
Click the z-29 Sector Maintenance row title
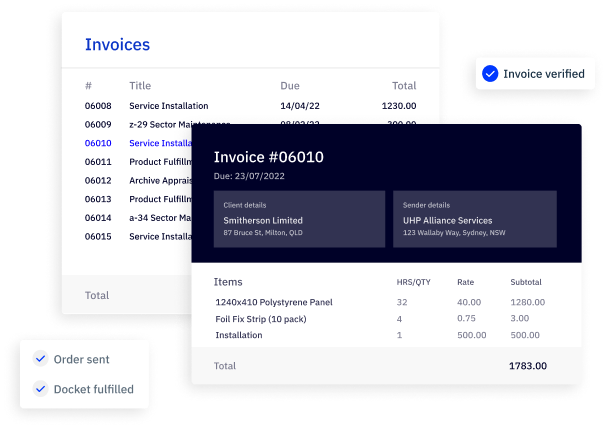pos(180,125)
